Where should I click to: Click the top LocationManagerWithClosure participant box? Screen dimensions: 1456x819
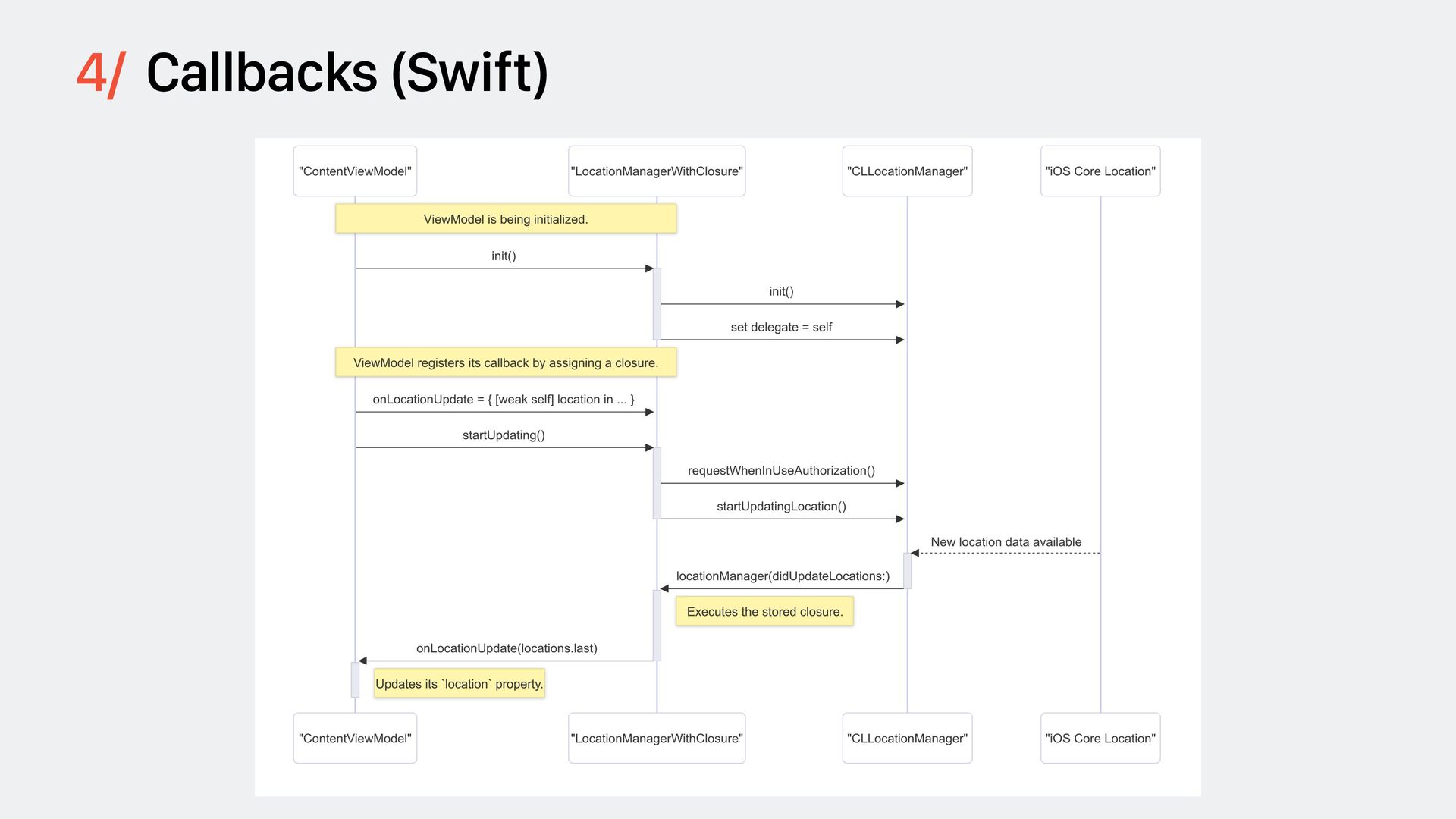(x=657, y=171)
